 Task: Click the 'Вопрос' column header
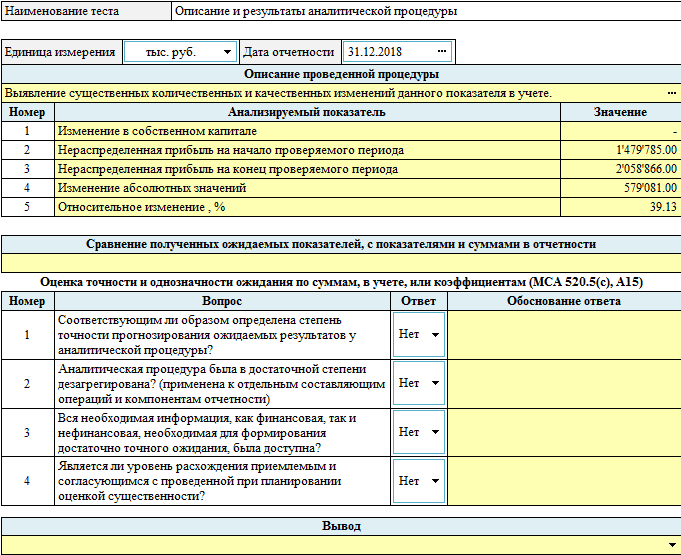click(x=222, y=301)
